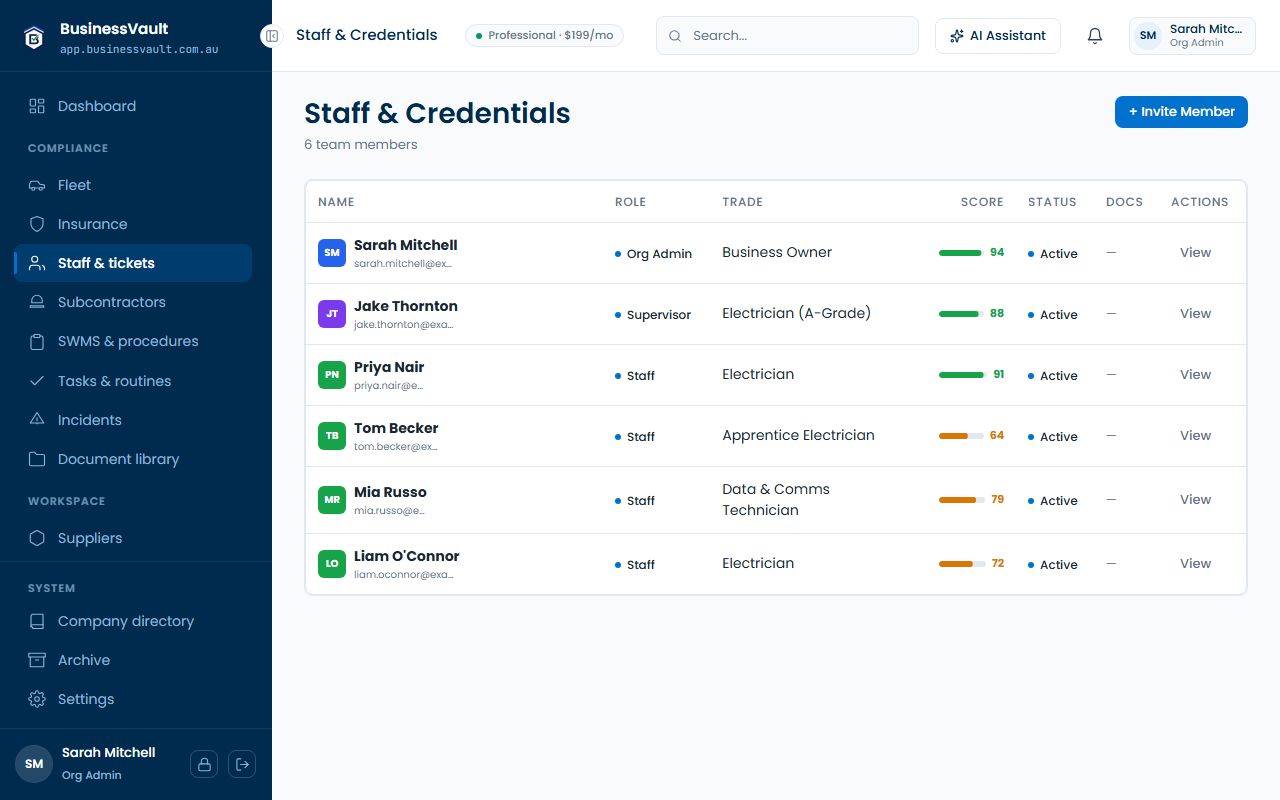Click the Insurance shield icon
Screen dimensions: 1280x800
tap(37, 224)
